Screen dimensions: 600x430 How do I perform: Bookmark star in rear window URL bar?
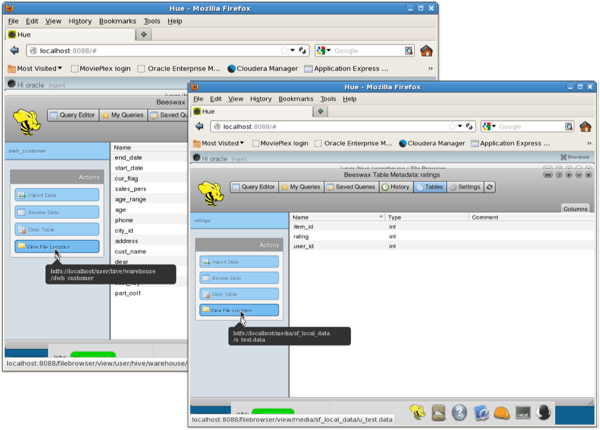coord(284,50)
